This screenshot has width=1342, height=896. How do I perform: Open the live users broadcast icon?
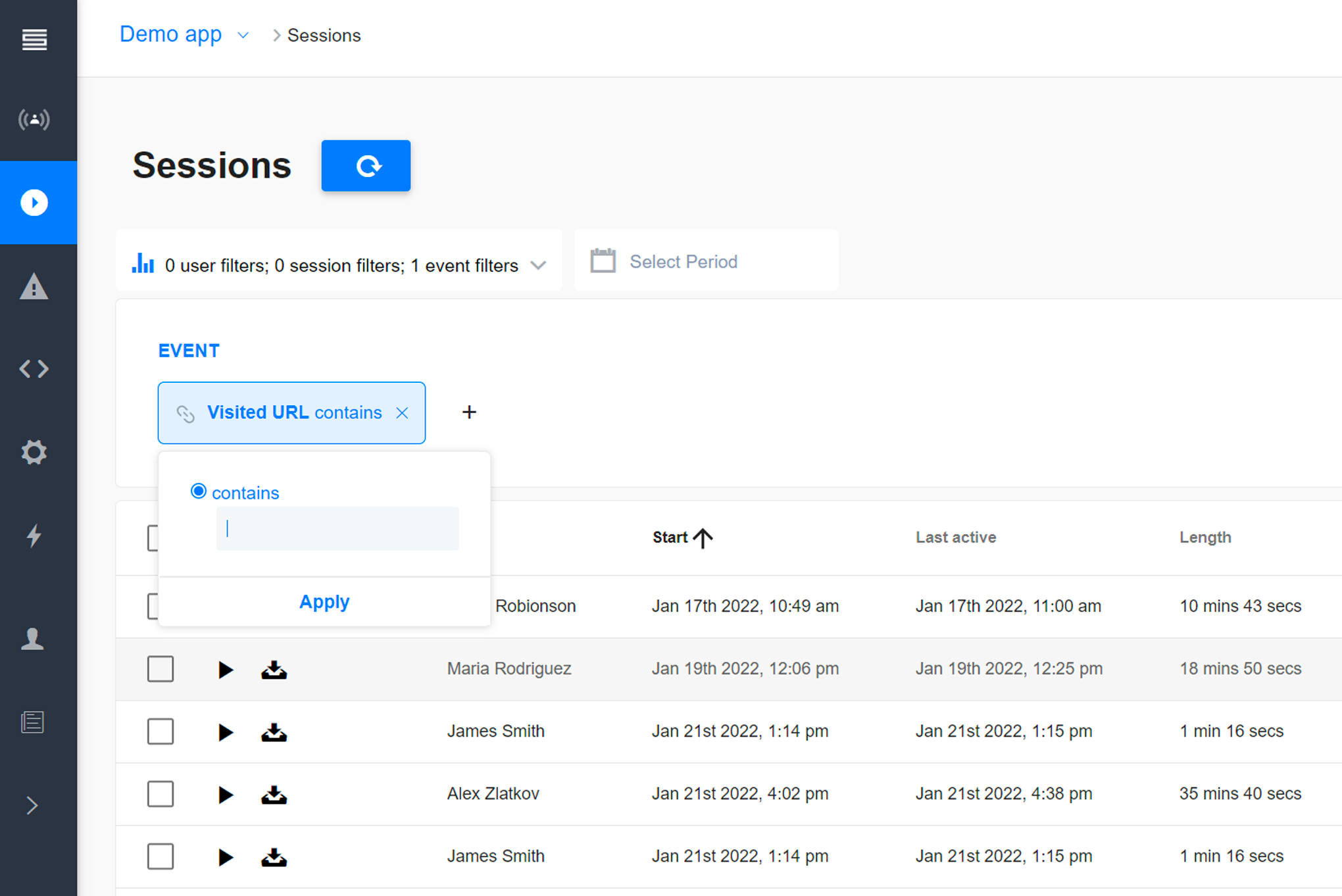(34, 120)
